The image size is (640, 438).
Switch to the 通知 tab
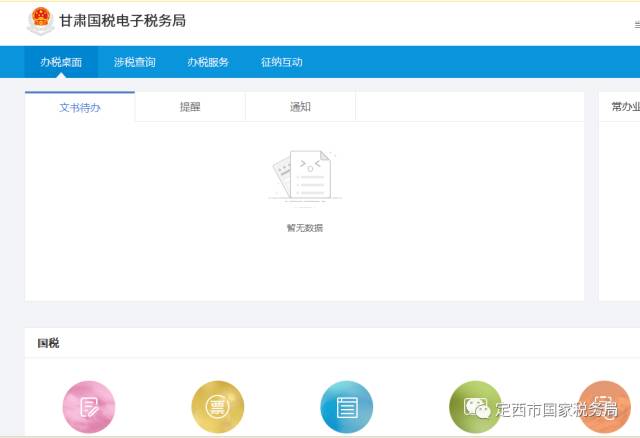(x=300, y=107)
